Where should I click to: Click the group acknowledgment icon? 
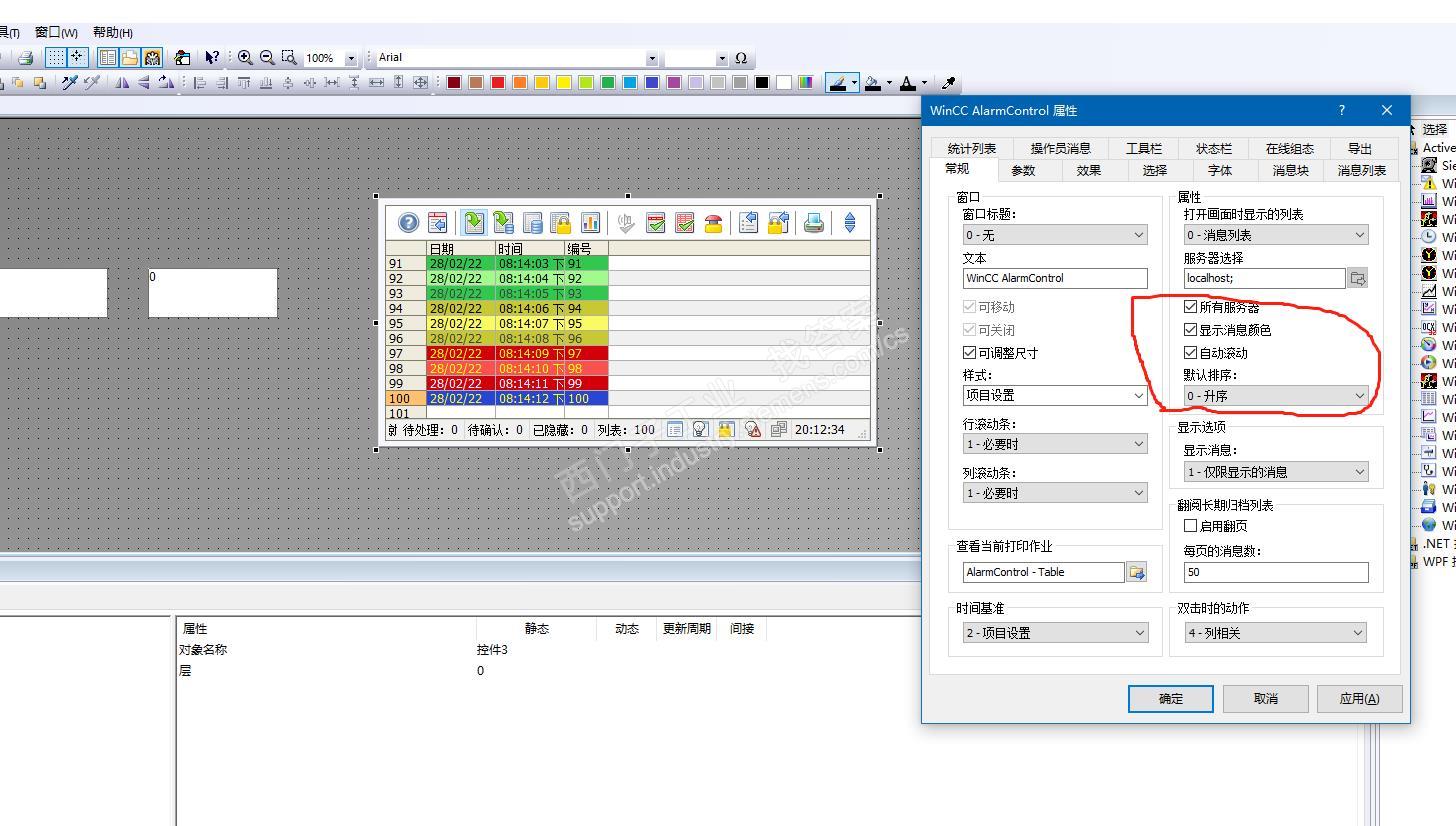tap(685, 223)
